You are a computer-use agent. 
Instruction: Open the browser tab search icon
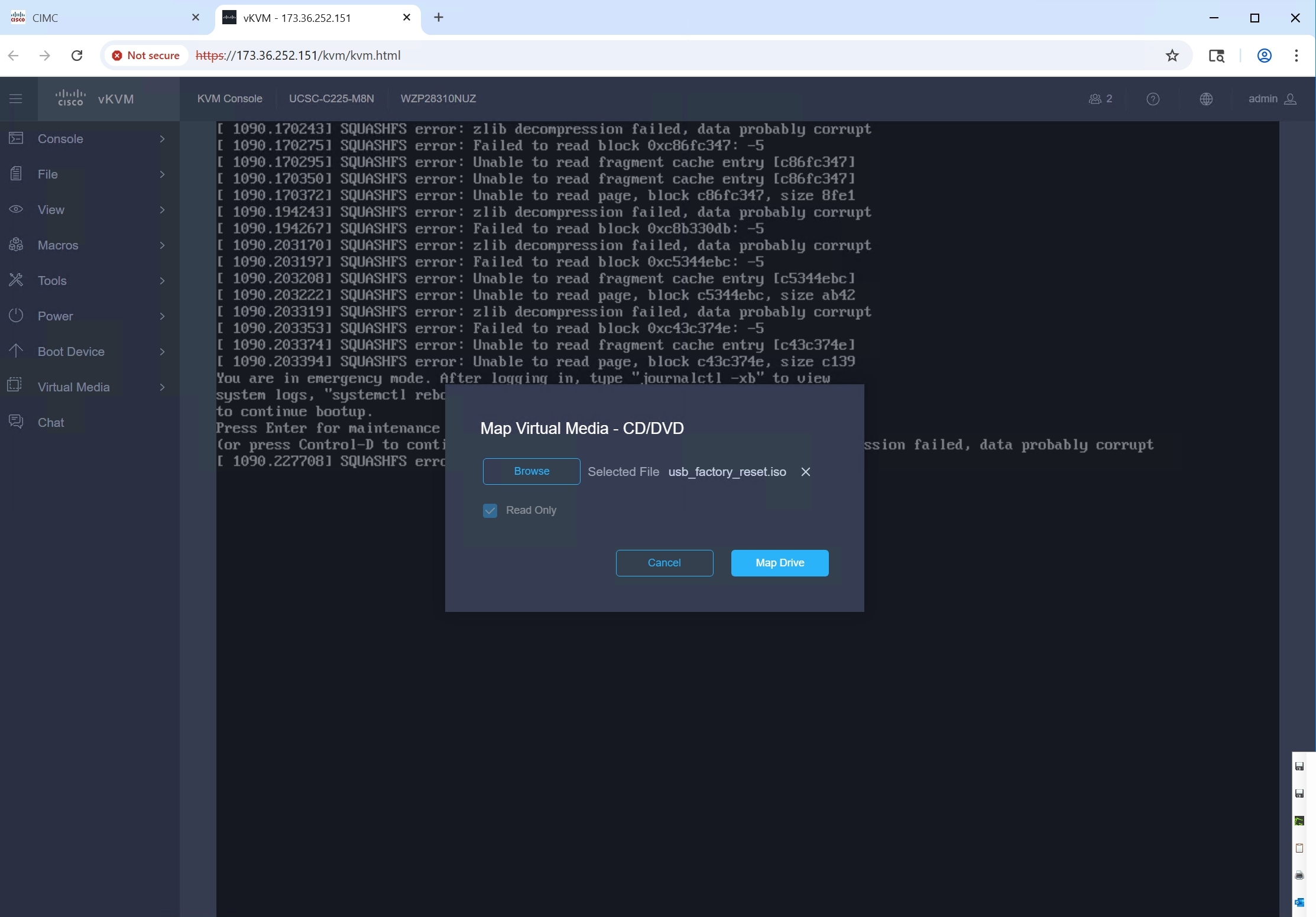point(1217,56)
